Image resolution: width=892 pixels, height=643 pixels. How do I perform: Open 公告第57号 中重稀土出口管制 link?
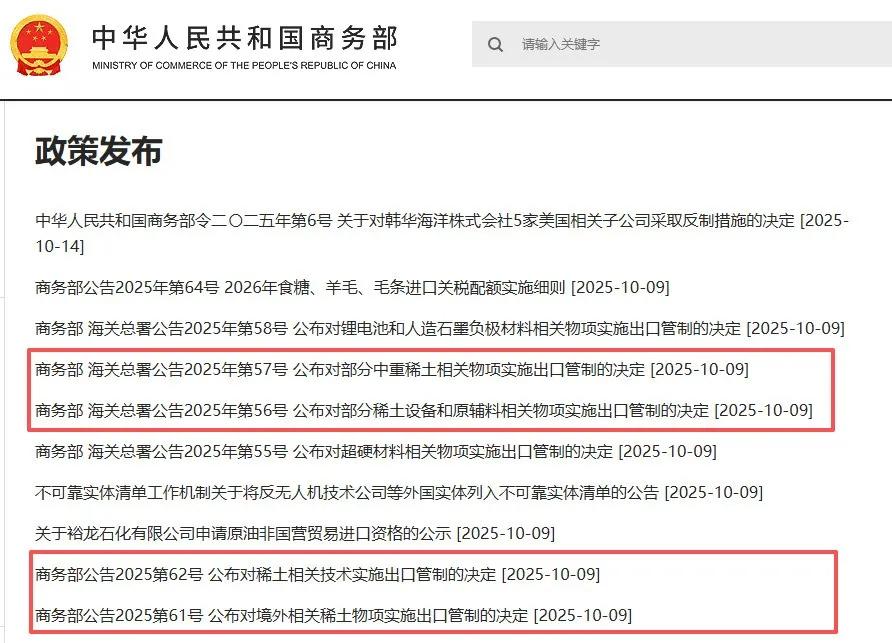point(392,369)
